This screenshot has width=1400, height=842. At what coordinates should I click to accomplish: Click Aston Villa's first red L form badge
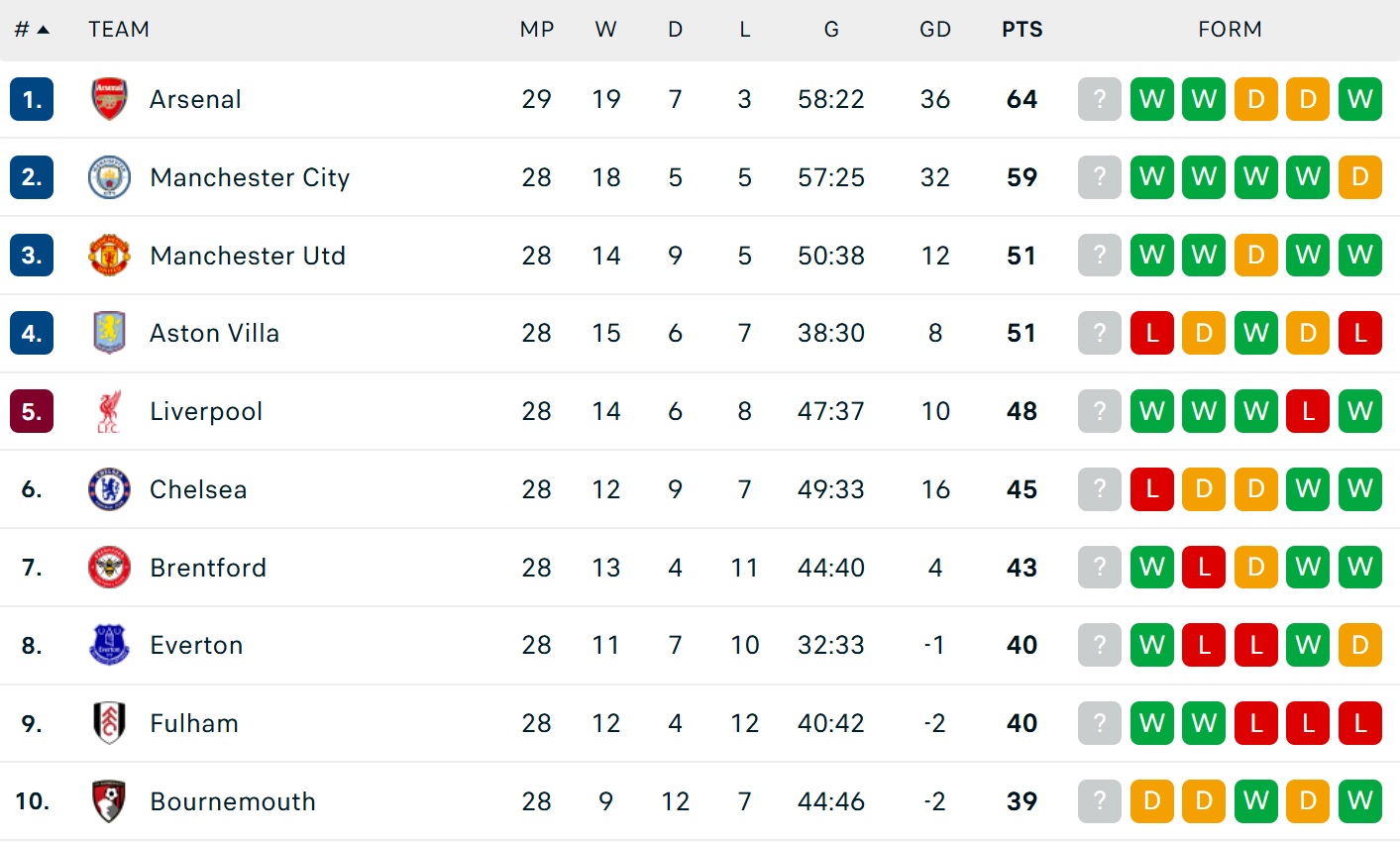tap(1151, 333)
